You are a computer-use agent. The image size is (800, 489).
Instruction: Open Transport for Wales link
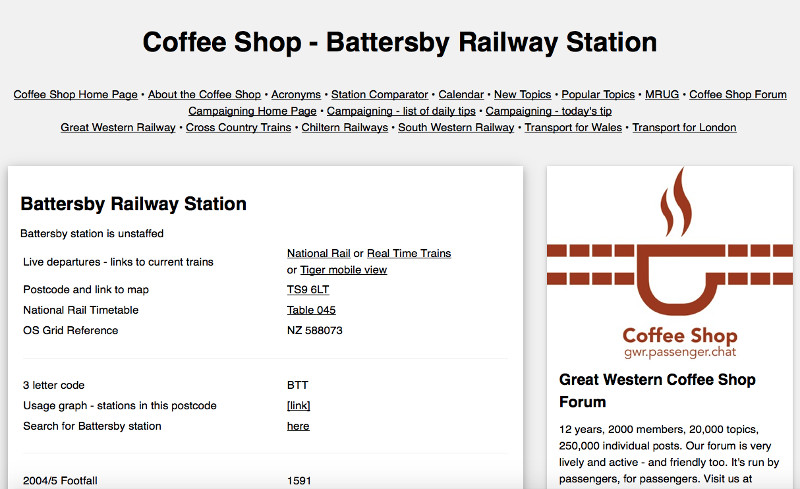click(573, 128)
